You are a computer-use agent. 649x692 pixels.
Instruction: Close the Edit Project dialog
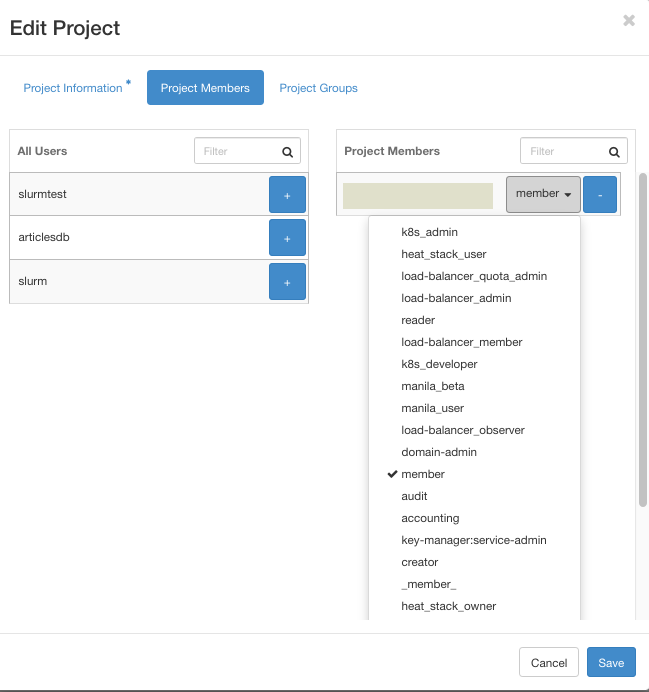pos(628,20)
